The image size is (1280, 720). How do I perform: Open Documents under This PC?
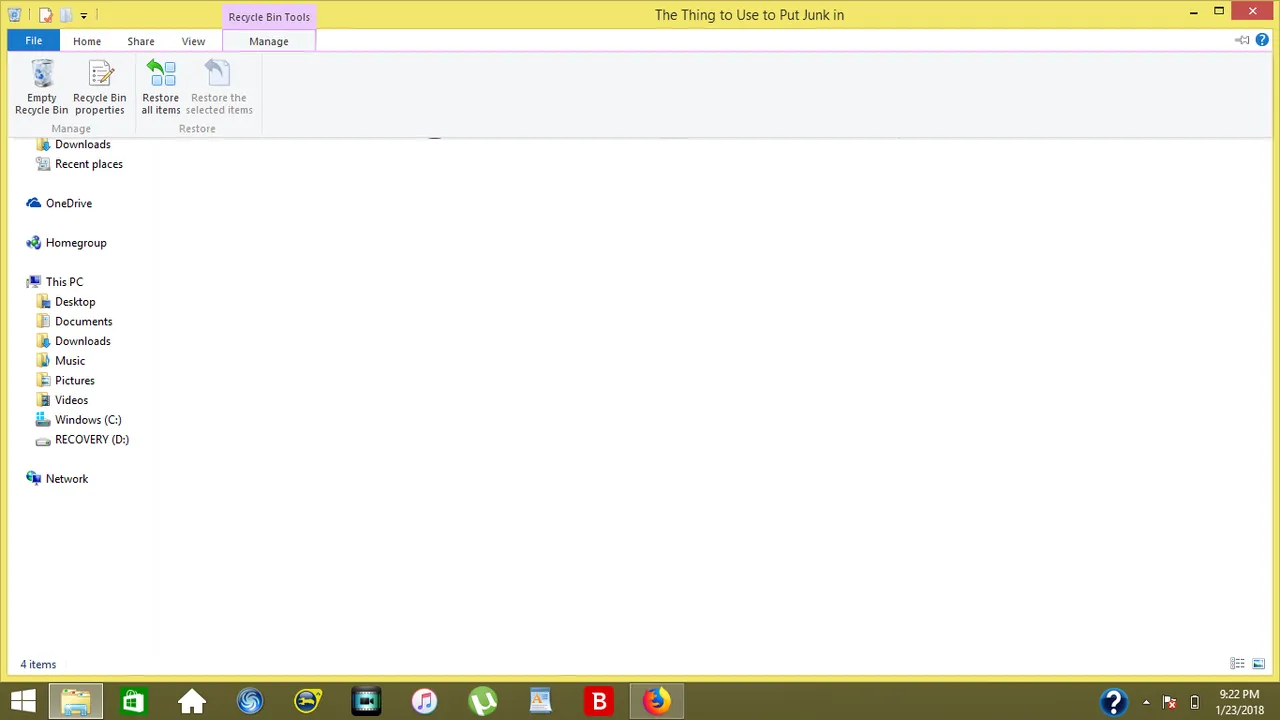click(84, 321)
